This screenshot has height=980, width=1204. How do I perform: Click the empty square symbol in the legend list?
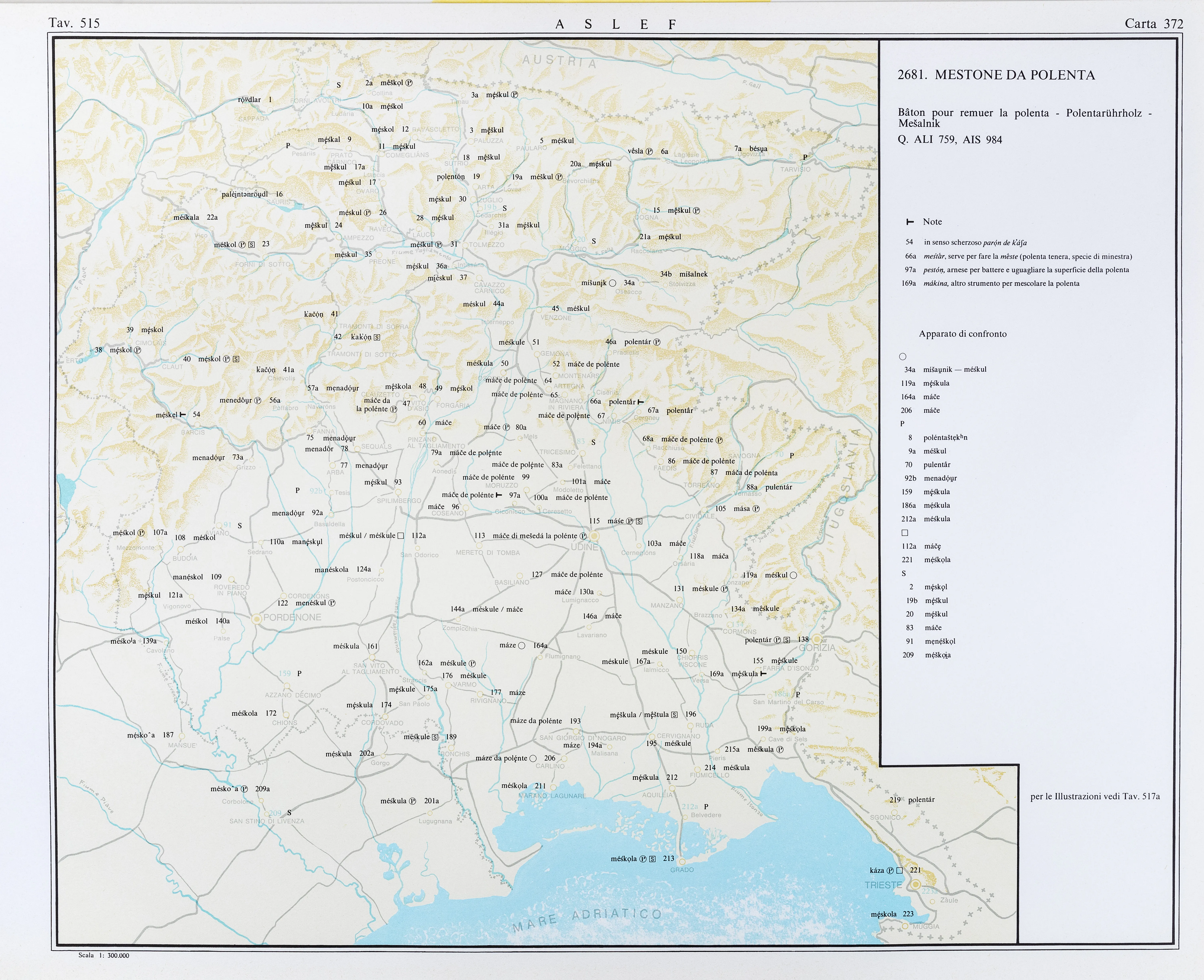(x=905, y=532)
